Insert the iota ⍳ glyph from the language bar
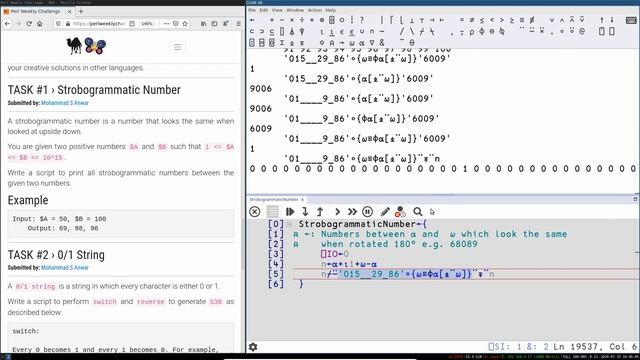 (321, 31)
